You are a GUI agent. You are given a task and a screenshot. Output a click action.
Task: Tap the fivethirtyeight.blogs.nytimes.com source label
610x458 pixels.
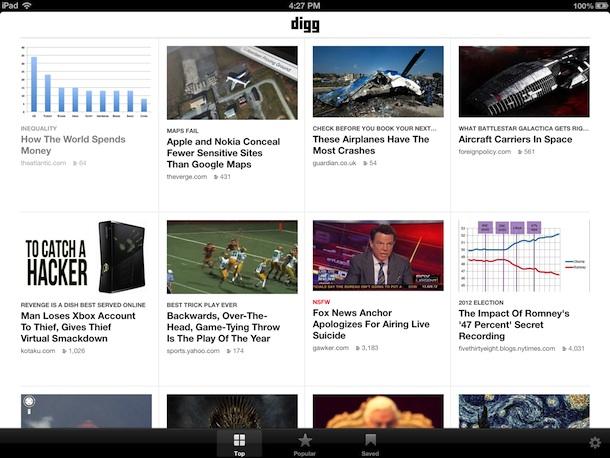click(507, 348)
